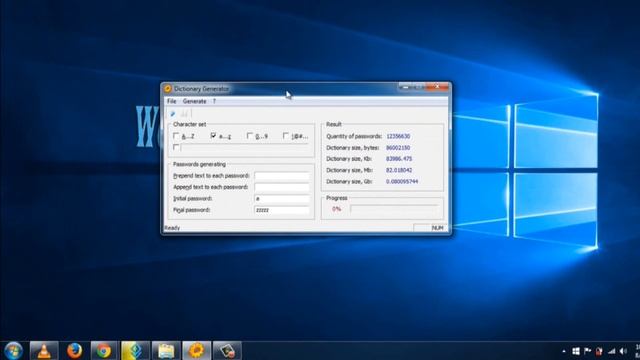Open network signal tray icon
This screenshot has width=640, height=360.
pos(611,351)
